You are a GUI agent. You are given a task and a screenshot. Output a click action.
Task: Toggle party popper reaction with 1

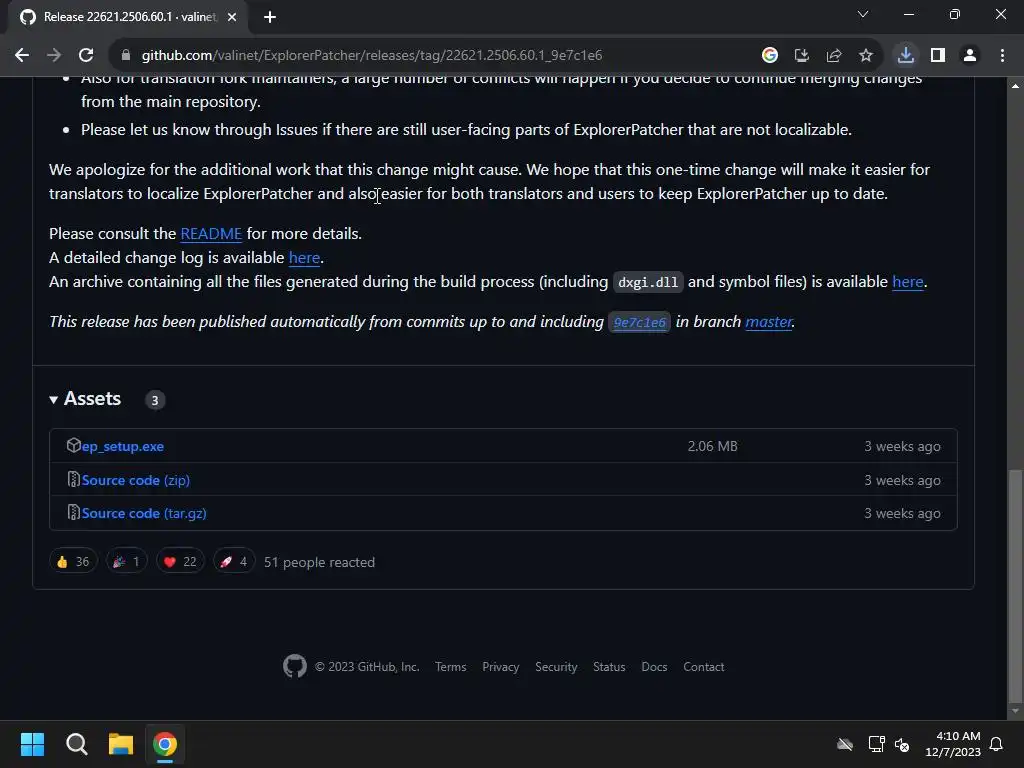(x=127, y=562)
